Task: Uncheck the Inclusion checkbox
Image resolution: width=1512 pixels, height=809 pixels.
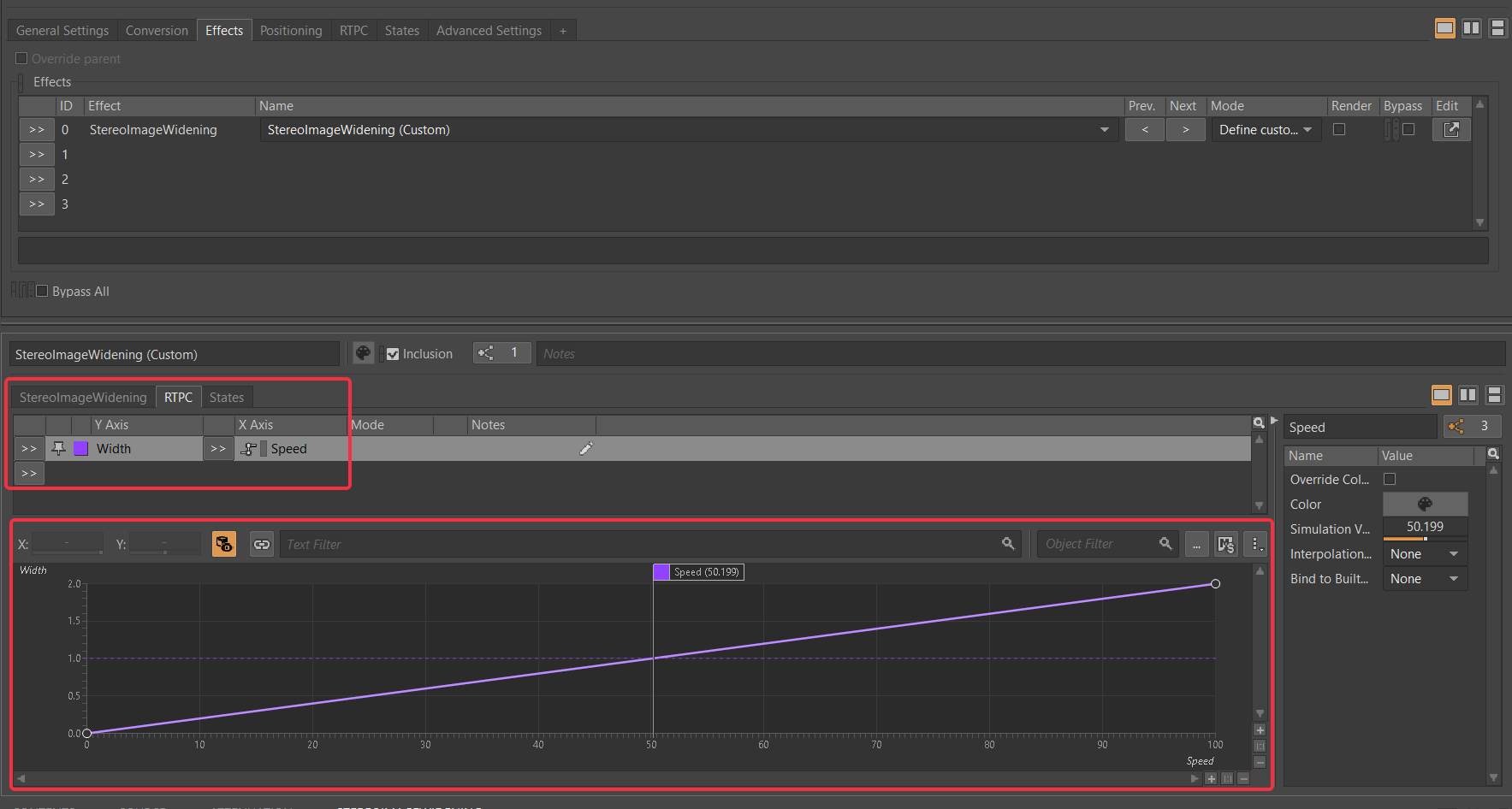Action: [393, 354]
